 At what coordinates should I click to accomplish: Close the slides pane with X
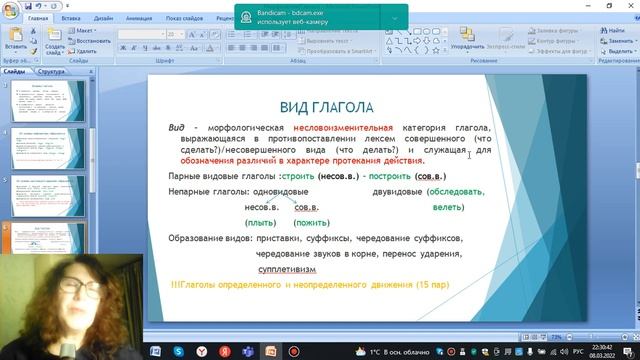click(91, 71)
